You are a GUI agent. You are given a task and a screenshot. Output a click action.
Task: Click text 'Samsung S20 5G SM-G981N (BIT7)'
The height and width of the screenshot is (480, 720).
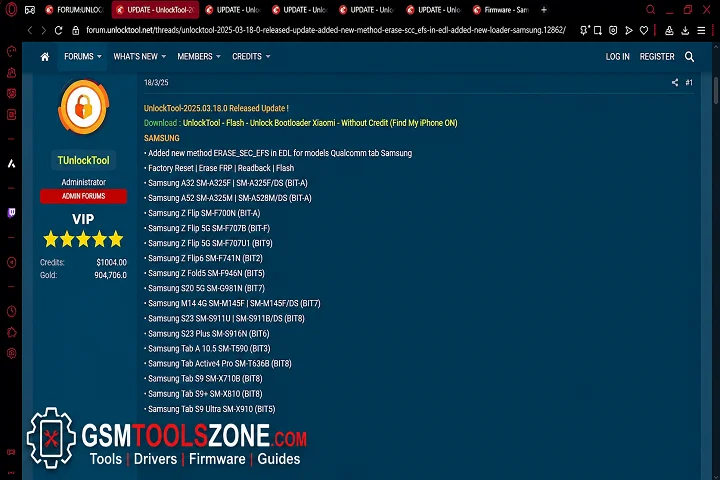[x=206, y=288]
